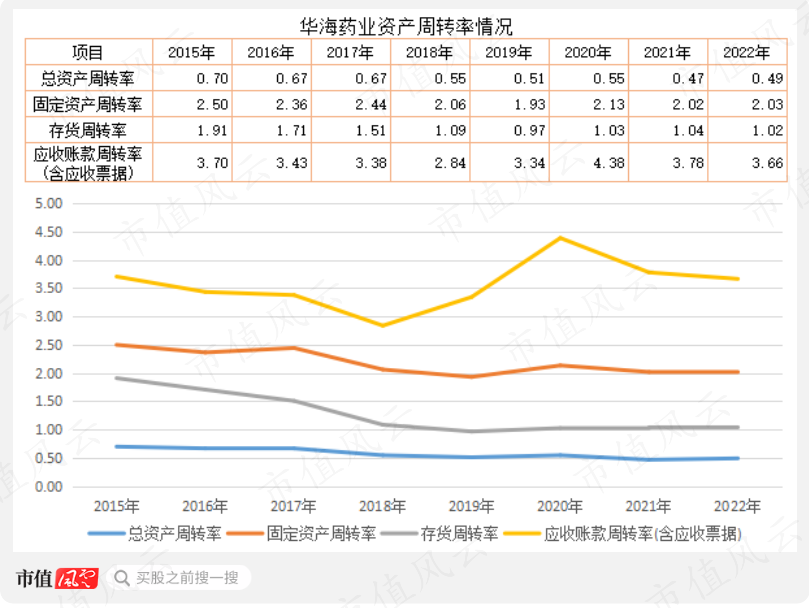Image resolution: width=809 pixels, height=608 pixels.
Task: Click the 3.70 cell in table
Action: tap(192, 163)
